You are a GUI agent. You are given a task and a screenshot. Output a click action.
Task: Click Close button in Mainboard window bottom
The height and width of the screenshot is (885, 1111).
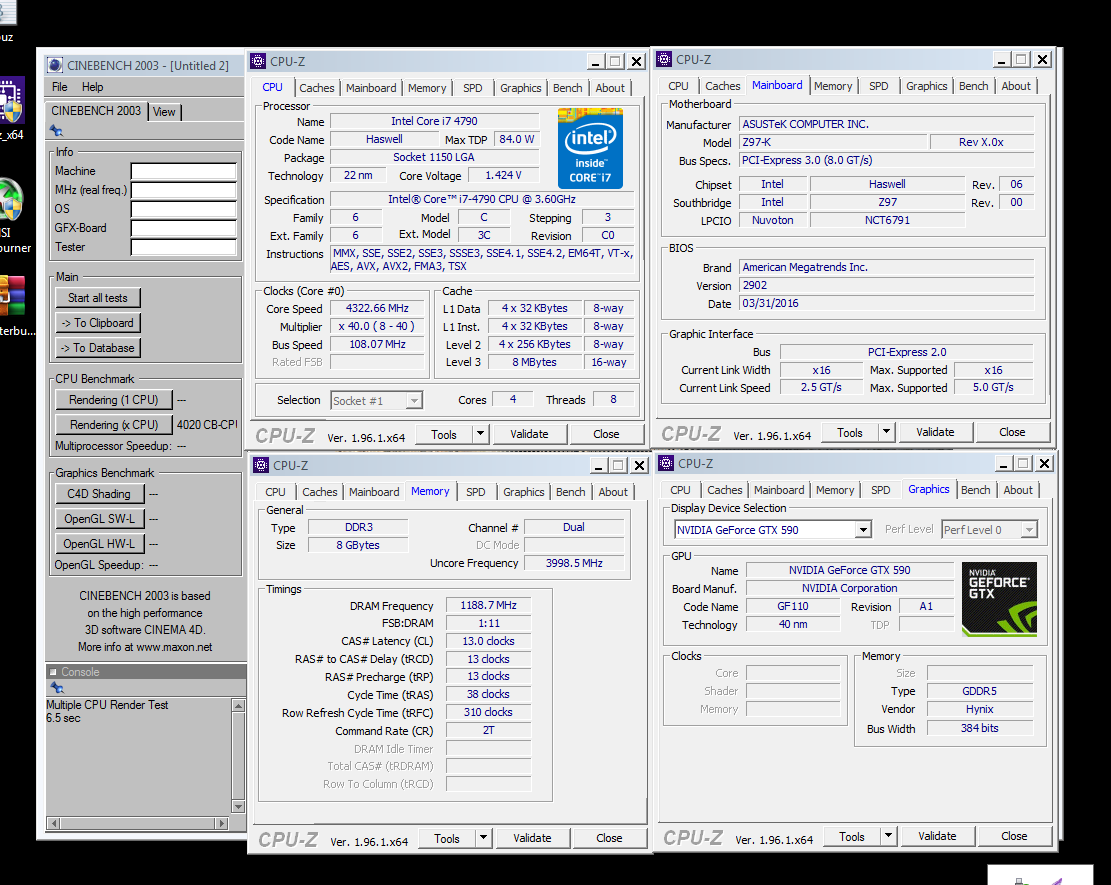tap(1012, 432)
